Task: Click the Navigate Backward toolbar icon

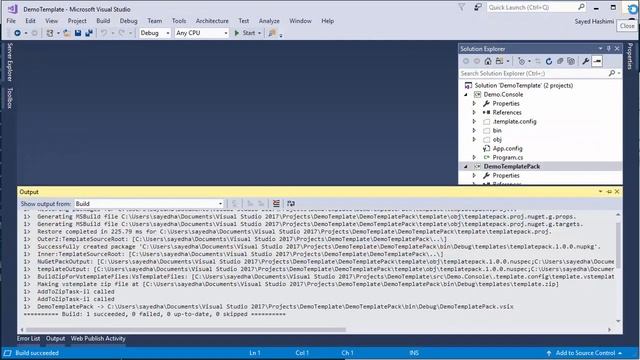Action: tap(17, 33)
